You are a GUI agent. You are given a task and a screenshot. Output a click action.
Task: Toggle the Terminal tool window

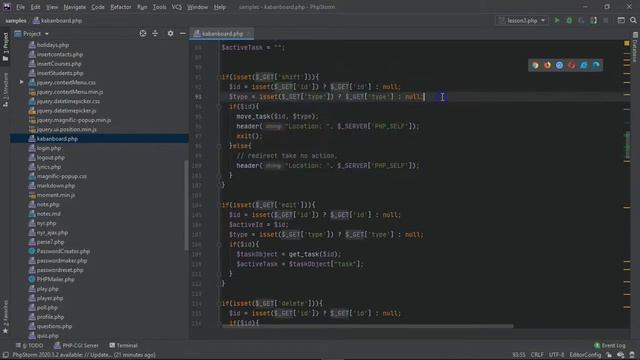(x=123, y=345)
